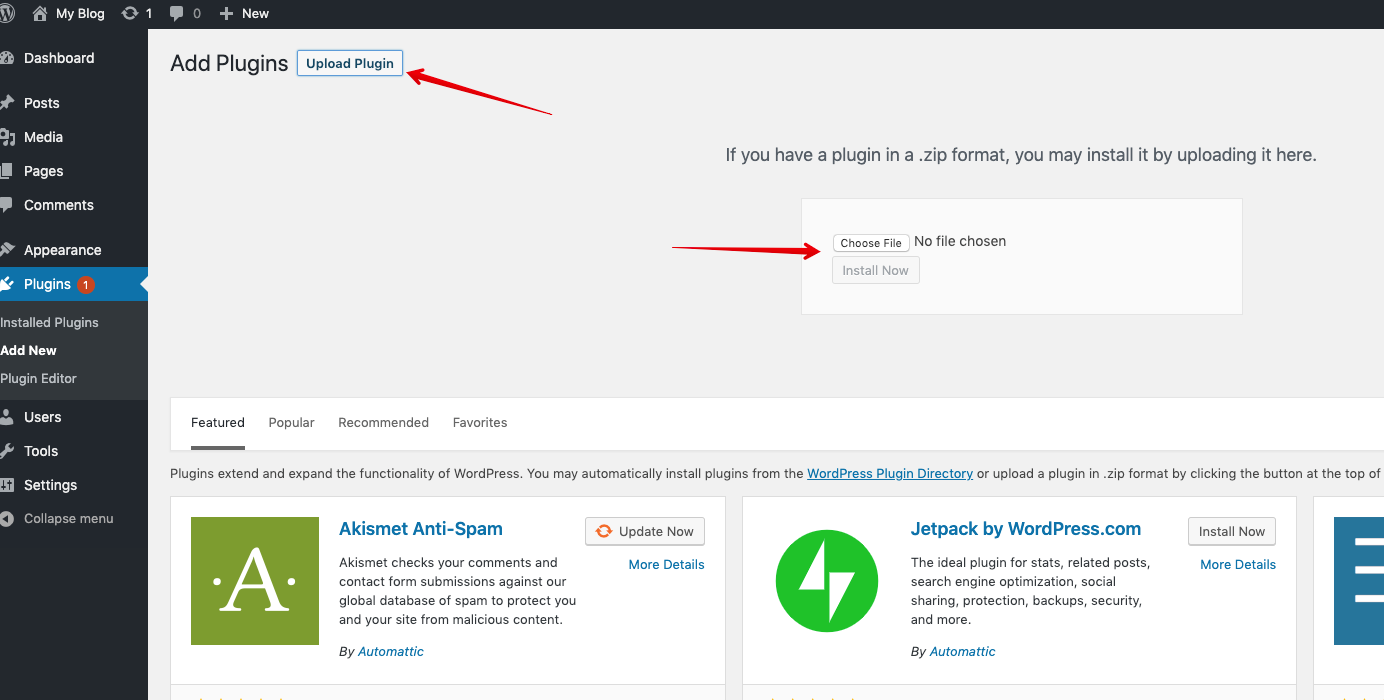Open the Favorites tab
1384x700 pixels.
point(480,423)
